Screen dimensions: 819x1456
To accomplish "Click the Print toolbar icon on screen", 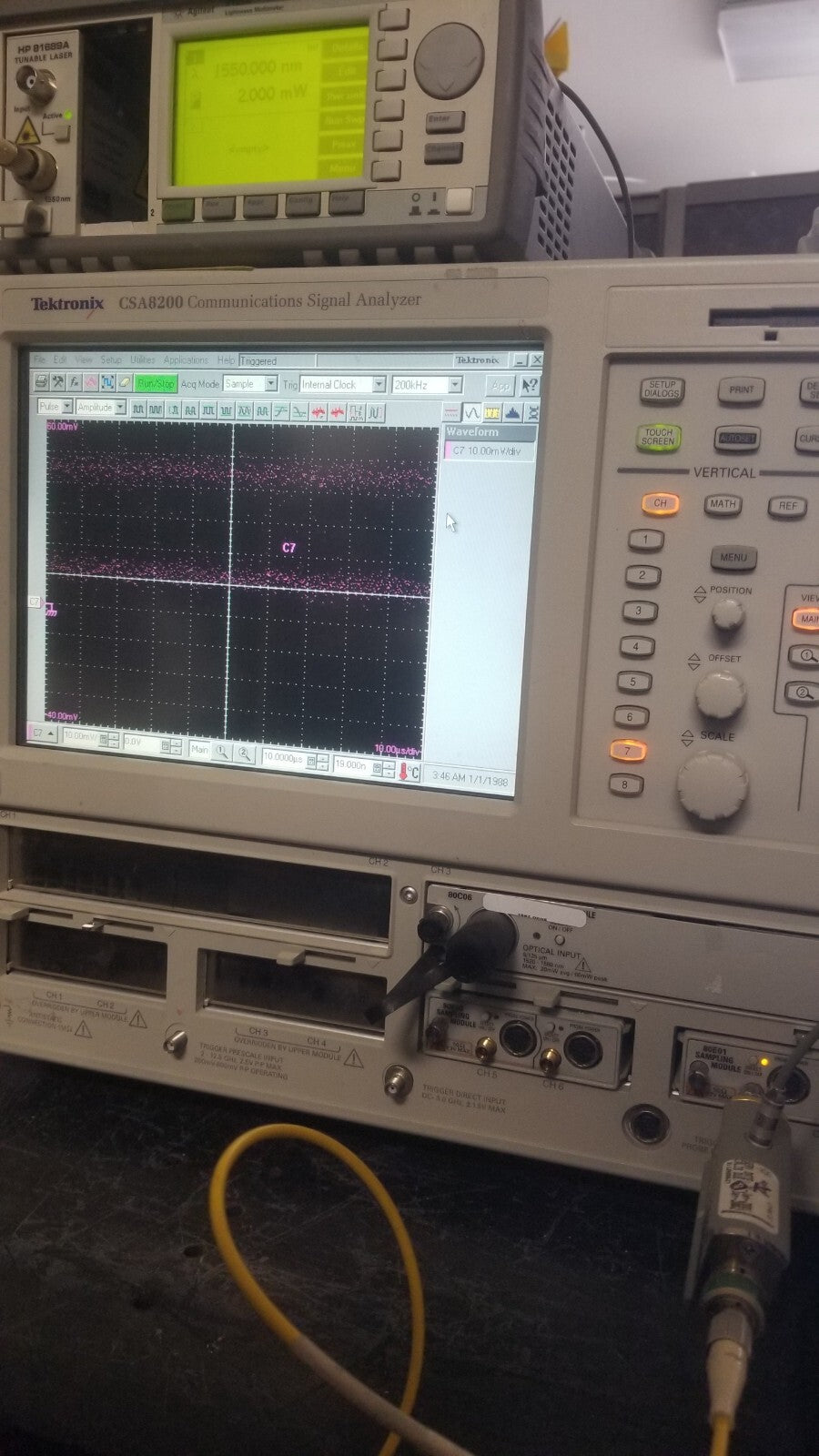I will (42, 384).
